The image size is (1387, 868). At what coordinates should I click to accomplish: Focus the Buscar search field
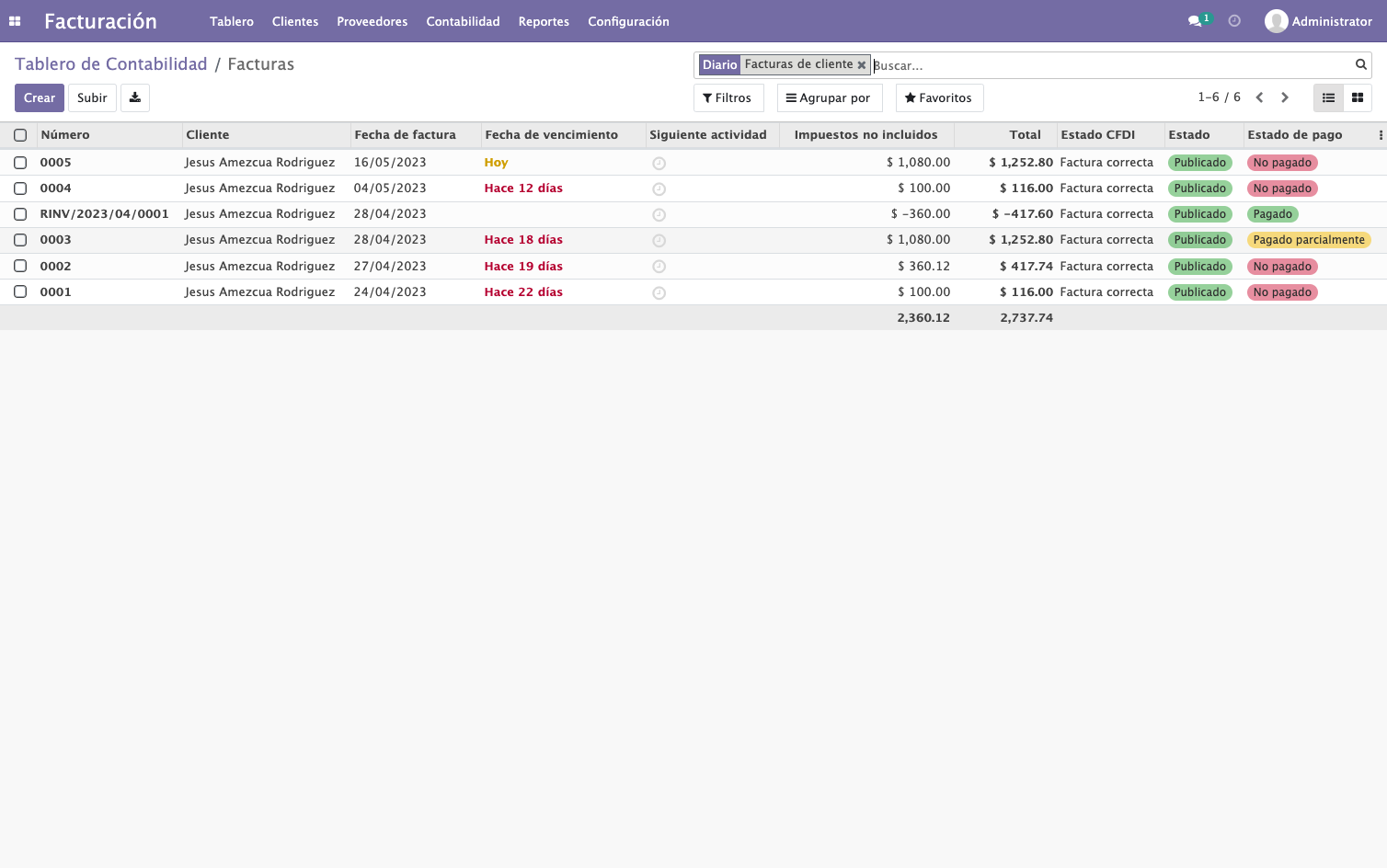click(x=1111, y=65)
